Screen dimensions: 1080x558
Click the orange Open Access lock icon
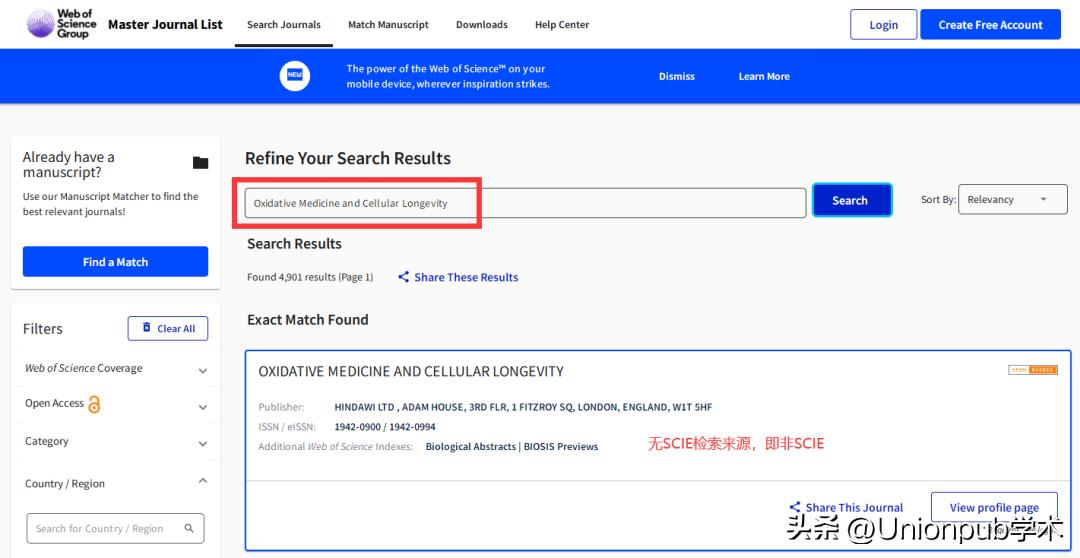(94, 404)
